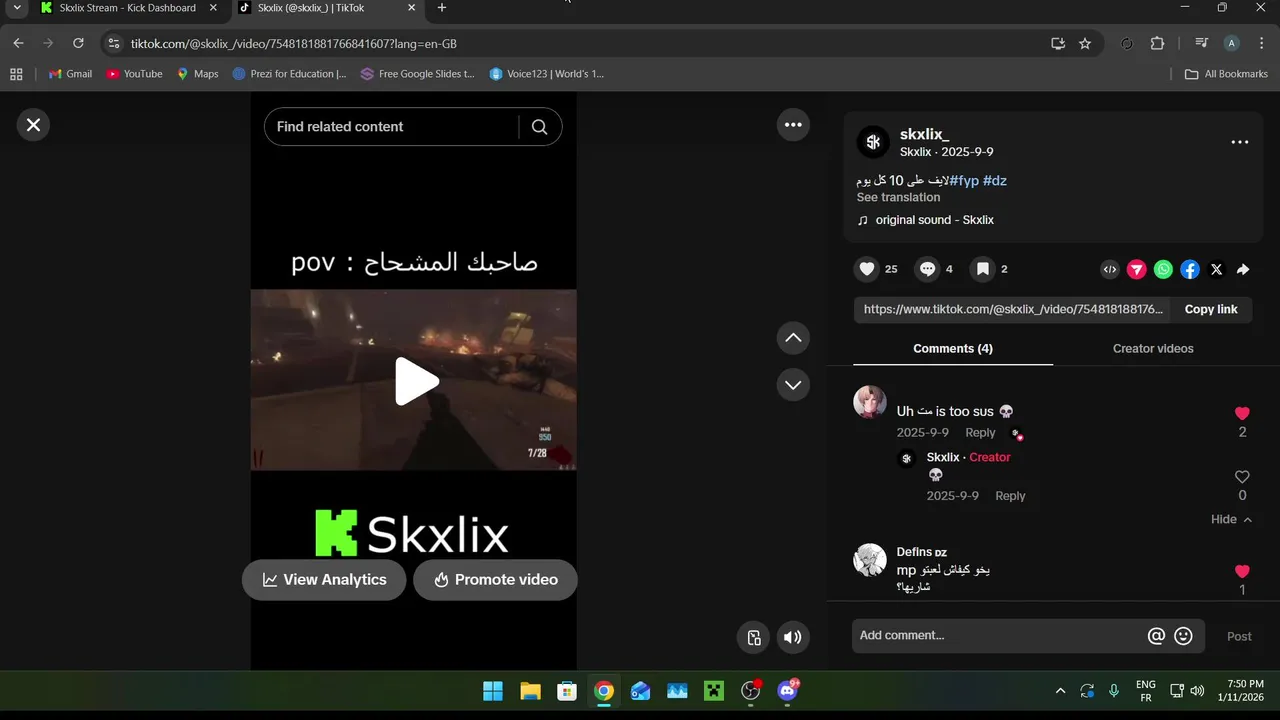The height and width of the screenshot is (720, 1280).
Task: Mention a user with the @ icon
Action: coord(1156,636)
